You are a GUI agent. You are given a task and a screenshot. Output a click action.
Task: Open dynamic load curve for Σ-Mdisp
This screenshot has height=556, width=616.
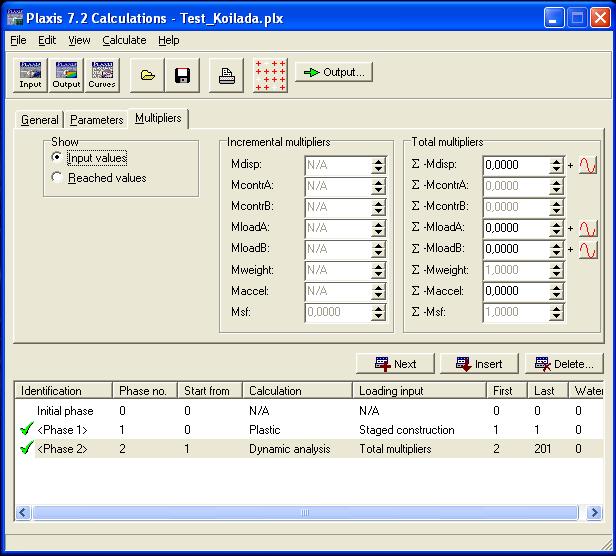click(x=588, y=165)
